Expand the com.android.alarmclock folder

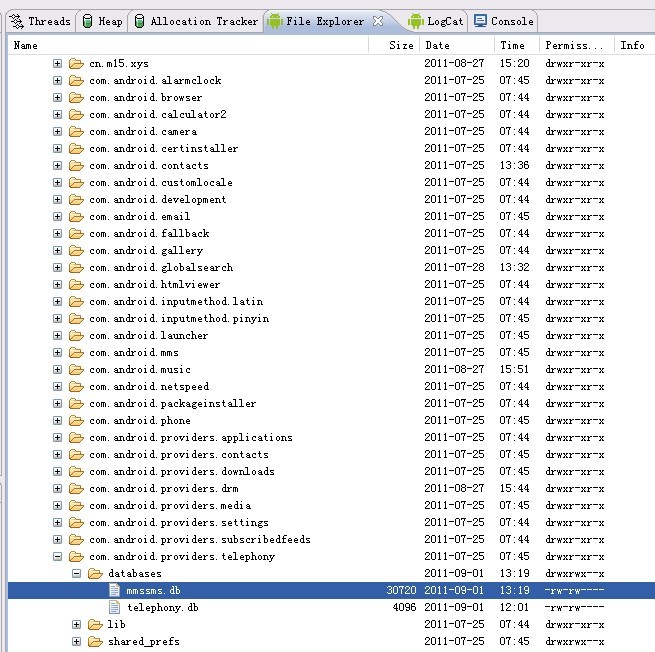click(x=58, y=80)
